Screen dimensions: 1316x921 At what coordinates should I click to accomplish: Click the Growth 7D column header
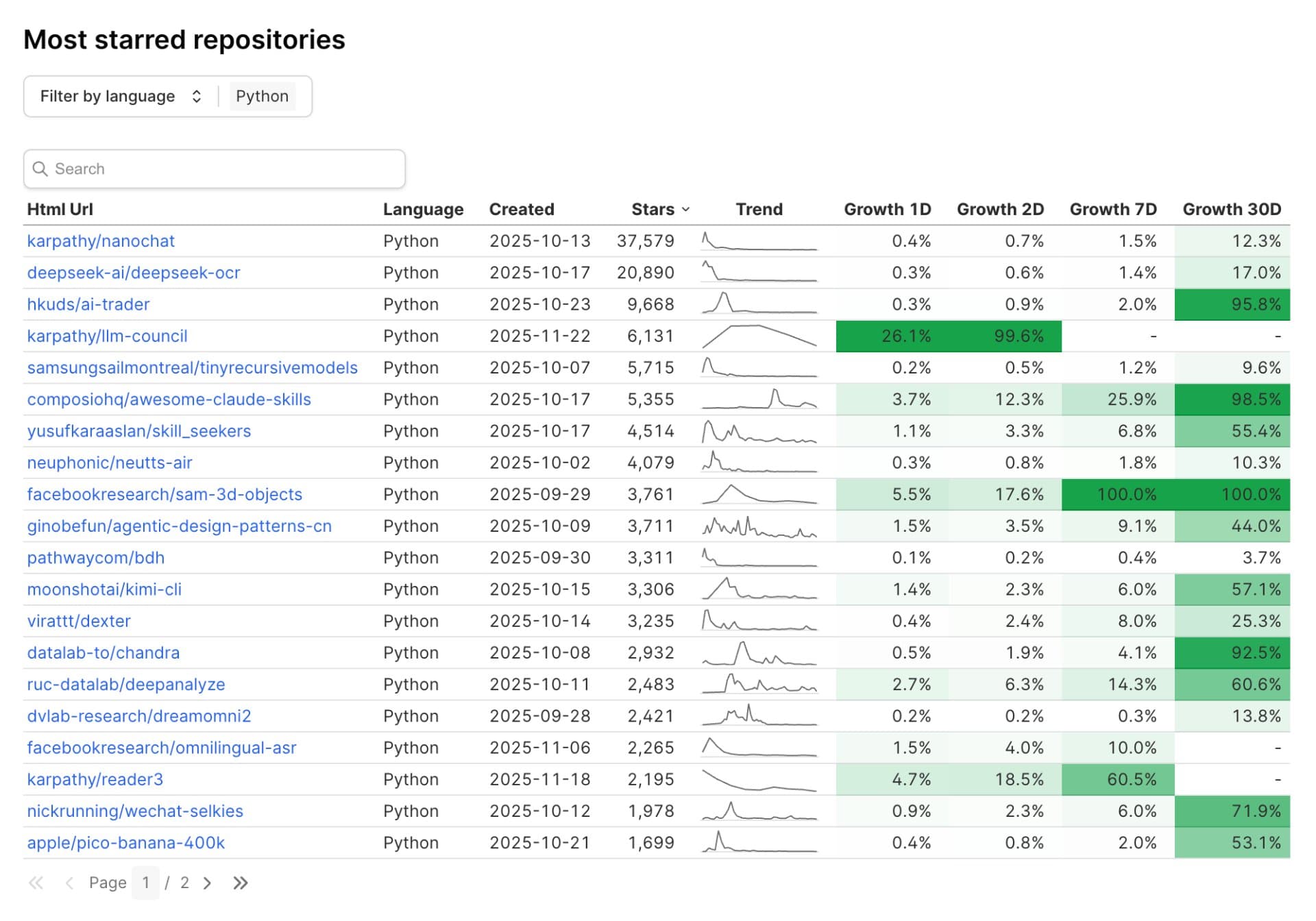coord(1113,209)
